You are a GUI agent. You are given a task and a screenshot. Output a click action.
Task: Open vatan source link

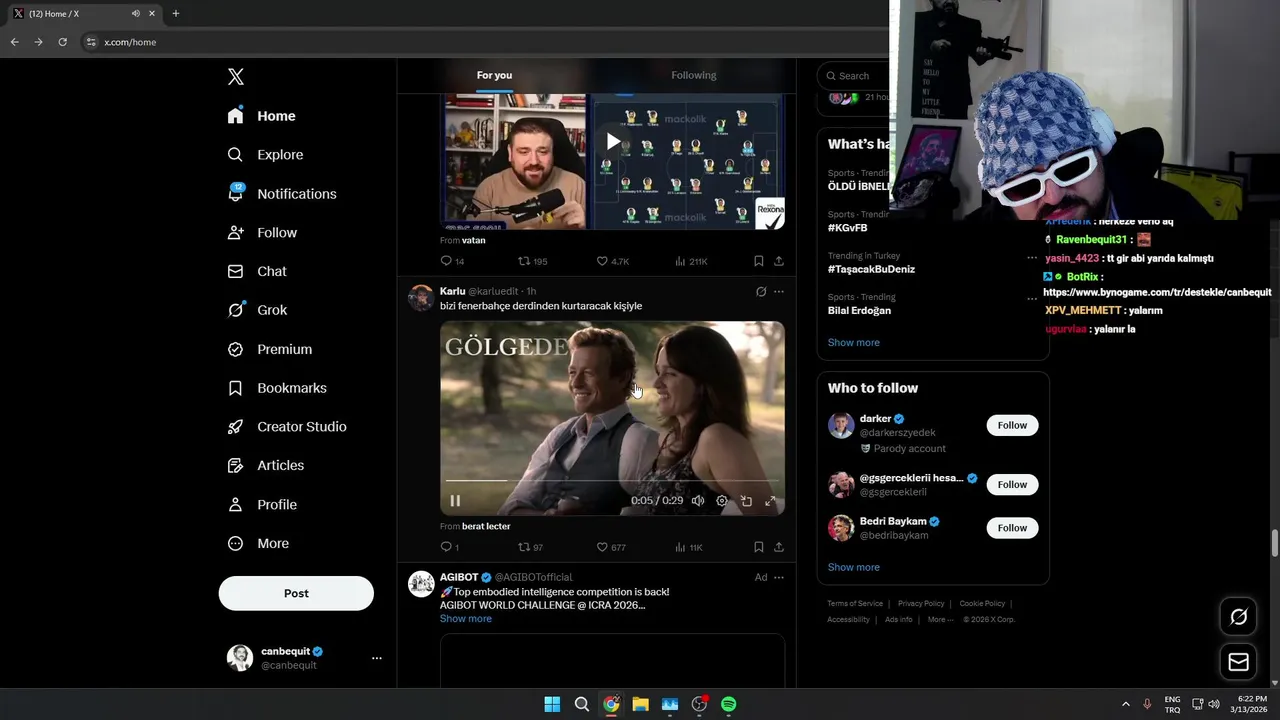click(474, 240)
